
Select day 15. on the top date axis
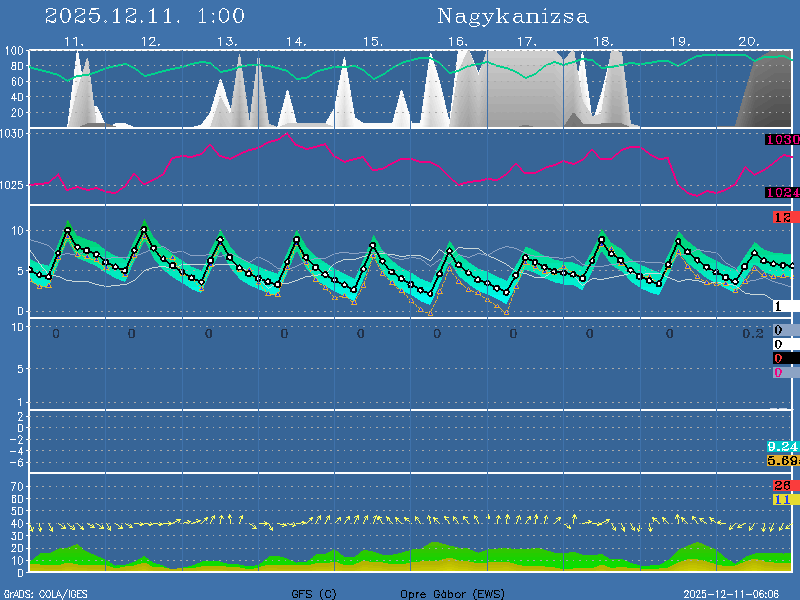pos(372,42)
